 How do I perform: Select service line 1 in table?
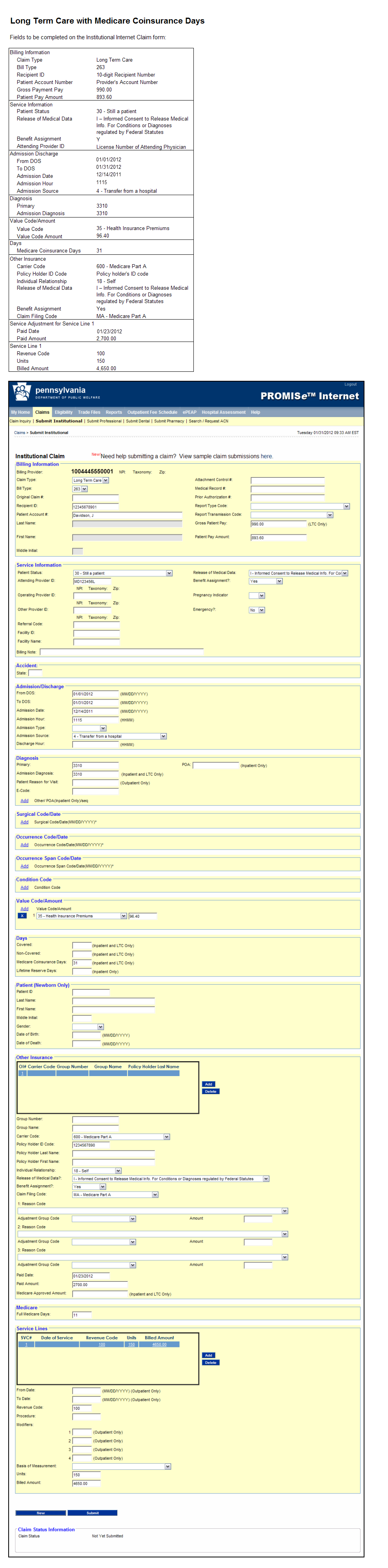26,1345
